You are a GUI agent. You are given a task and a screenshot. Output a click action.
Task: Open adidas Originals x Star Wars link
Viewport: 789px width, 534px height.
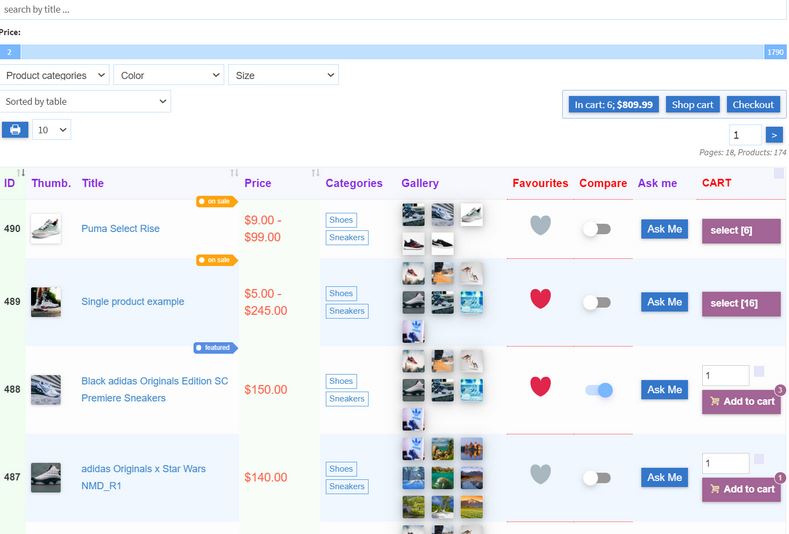coord(143,477)
